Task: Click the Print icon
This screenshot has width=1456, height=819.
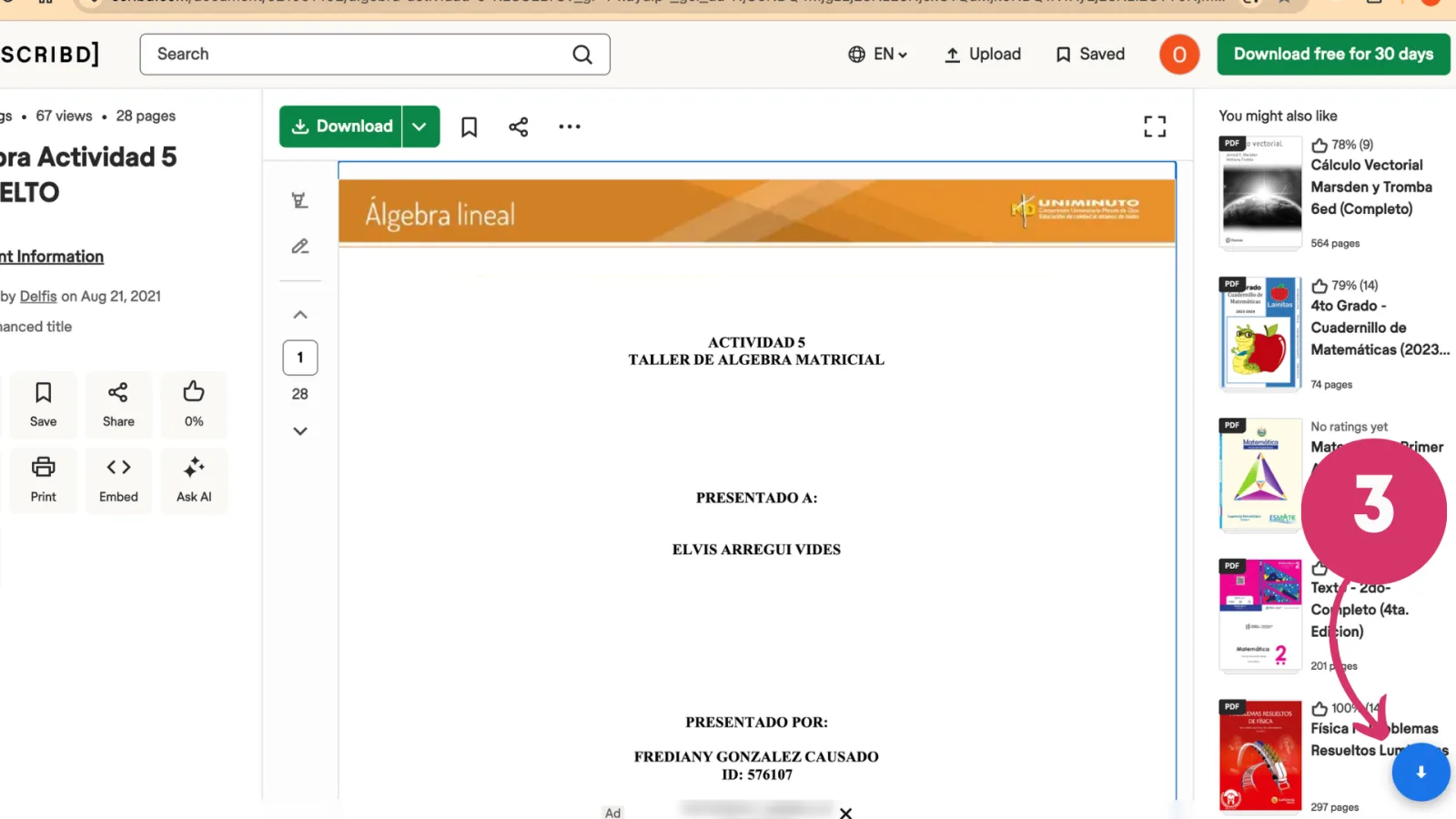Action: [x=43, y=480]
